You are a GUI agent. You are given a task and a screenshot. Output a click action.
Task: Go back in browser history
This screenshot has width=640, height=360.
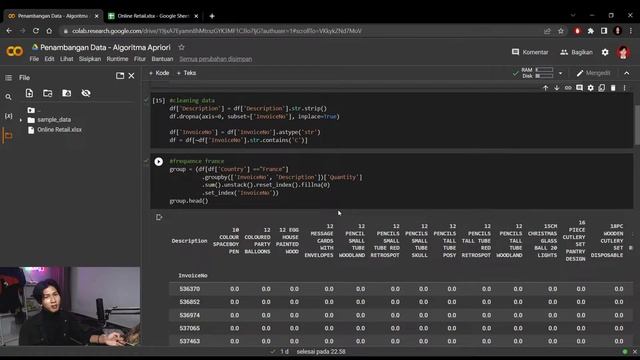[9, 31]
